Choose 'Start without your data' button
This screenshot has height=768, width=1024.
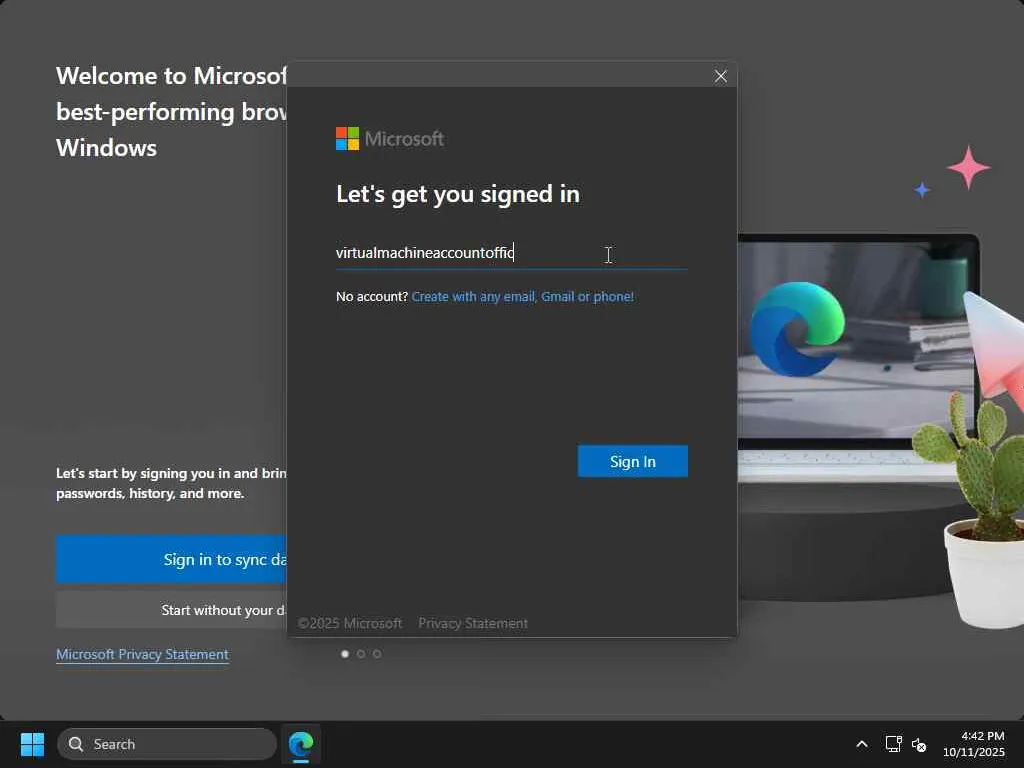171,610
